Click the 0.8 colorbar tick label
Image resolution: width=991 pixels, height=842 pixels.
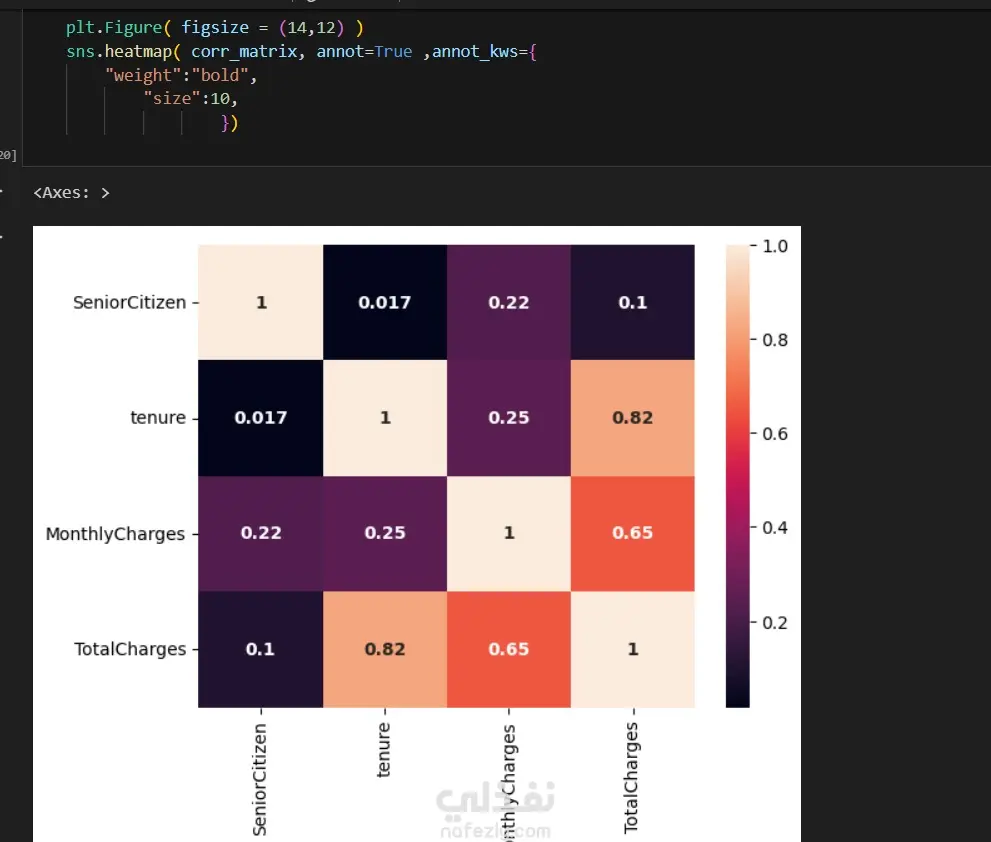[775, 341]
